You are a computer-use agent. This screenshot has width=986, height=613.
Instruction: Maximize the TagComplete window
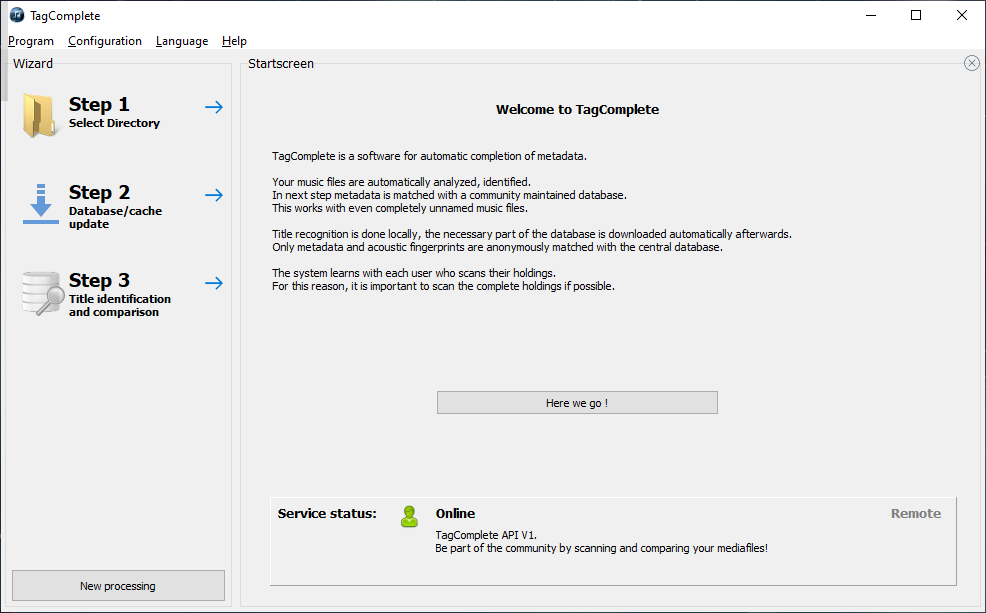(x=916, y=15)
